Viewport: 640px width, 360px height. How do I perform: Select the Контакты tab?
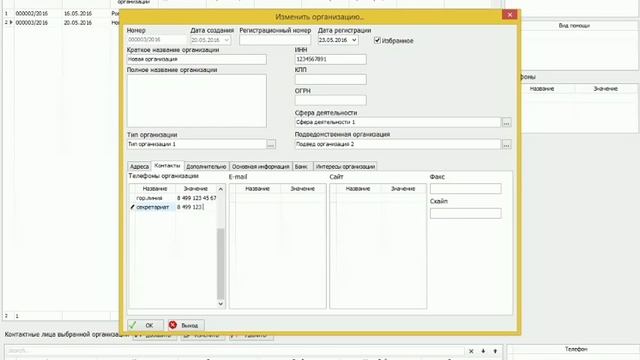coord(167,166)
